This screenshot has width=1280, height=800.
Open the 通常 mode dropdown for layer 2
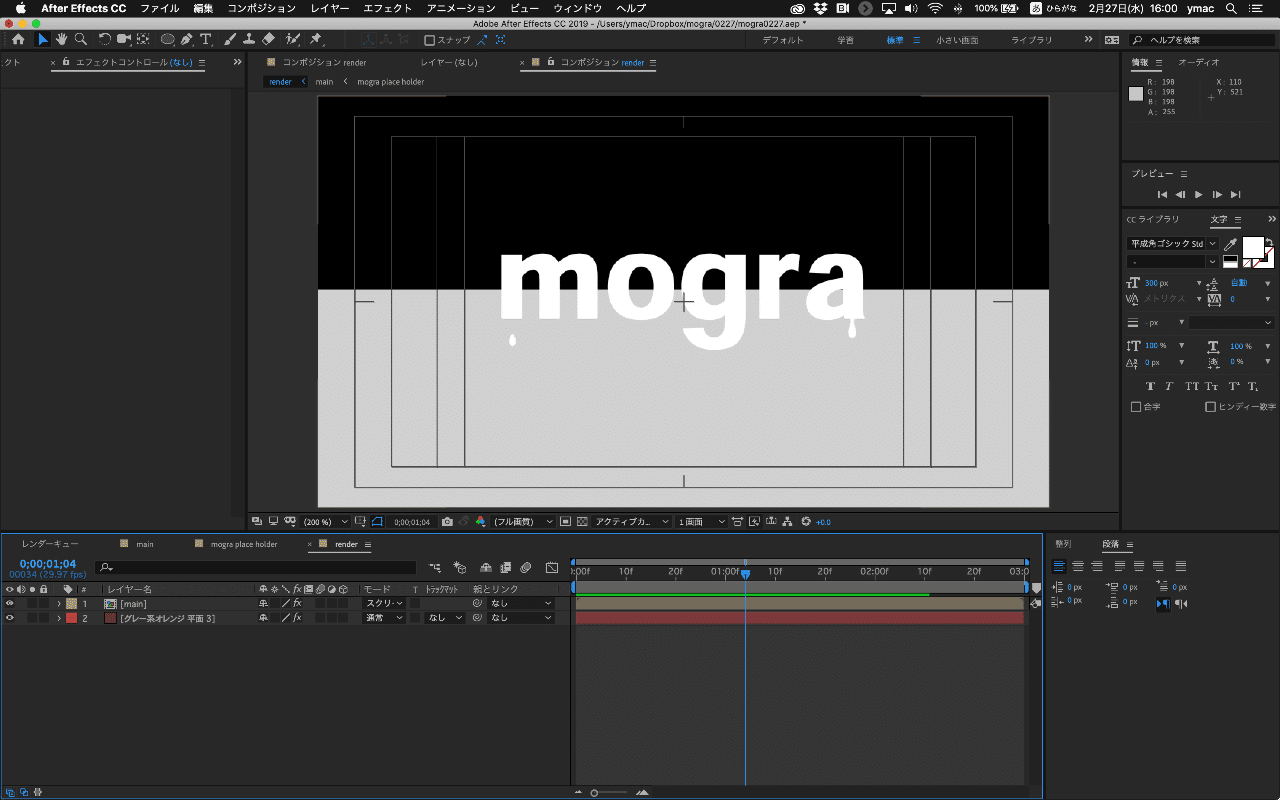[383, 618]
